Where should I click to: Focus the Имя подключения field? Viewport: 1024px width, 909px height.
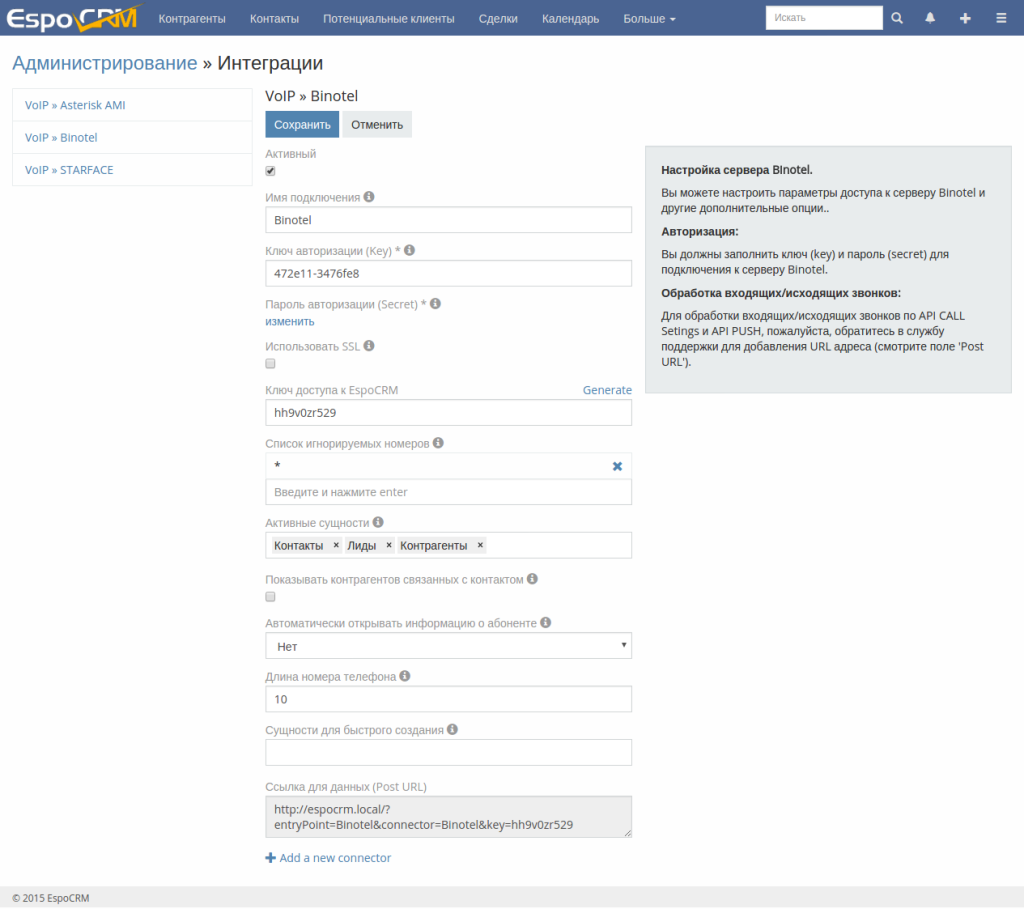click(449, 220)
